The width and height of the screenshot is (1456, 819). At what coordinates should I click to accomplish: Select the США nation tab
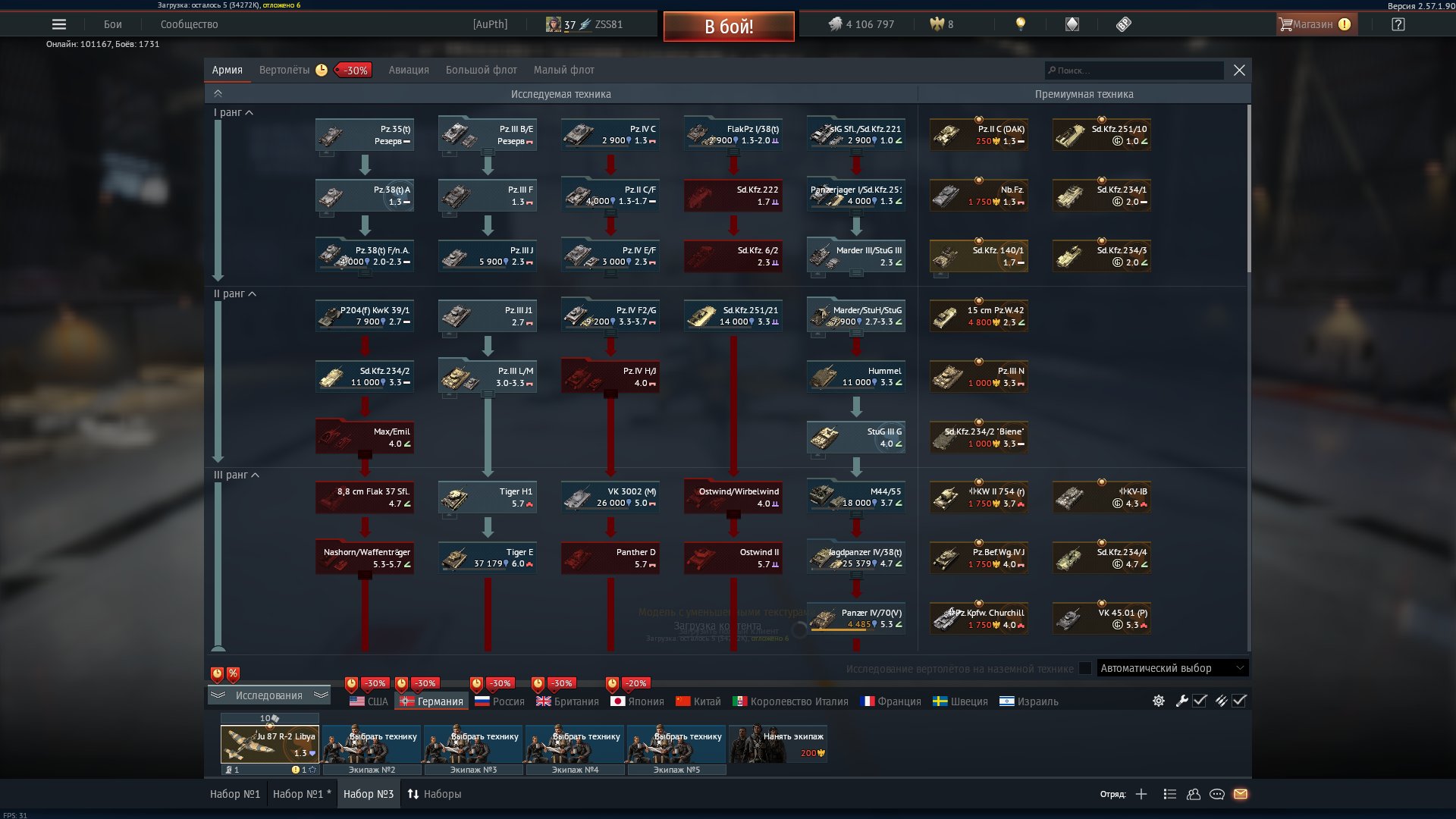(369, 701)
